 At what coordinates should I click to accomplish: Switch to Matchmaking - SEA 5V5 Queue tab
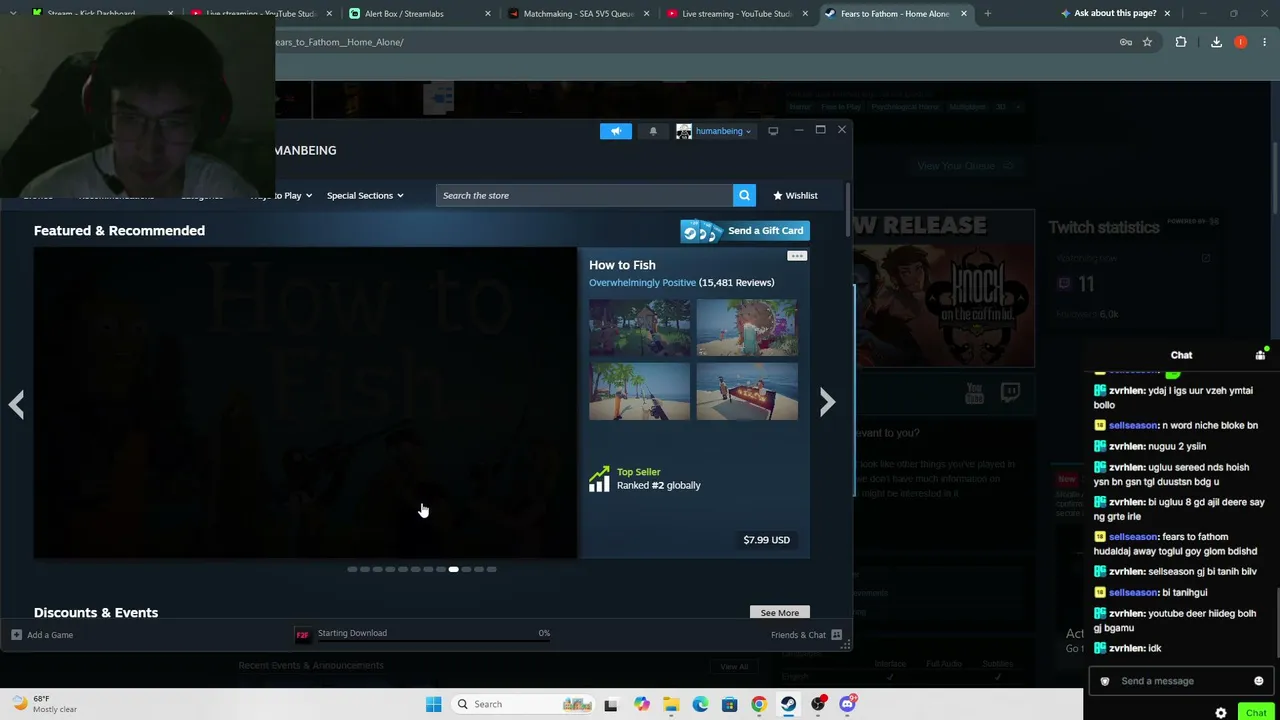point(577,14)
